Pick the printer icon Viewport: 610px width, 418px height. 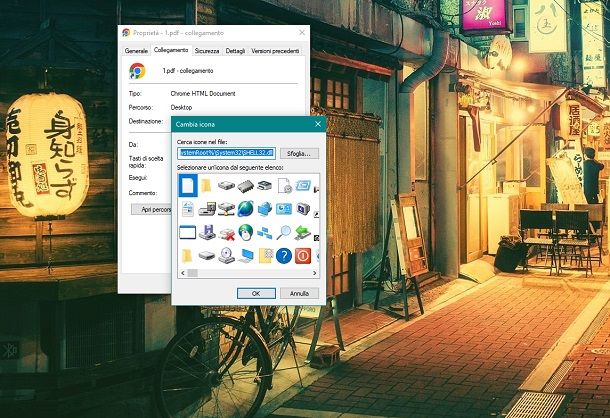[265, 185]
